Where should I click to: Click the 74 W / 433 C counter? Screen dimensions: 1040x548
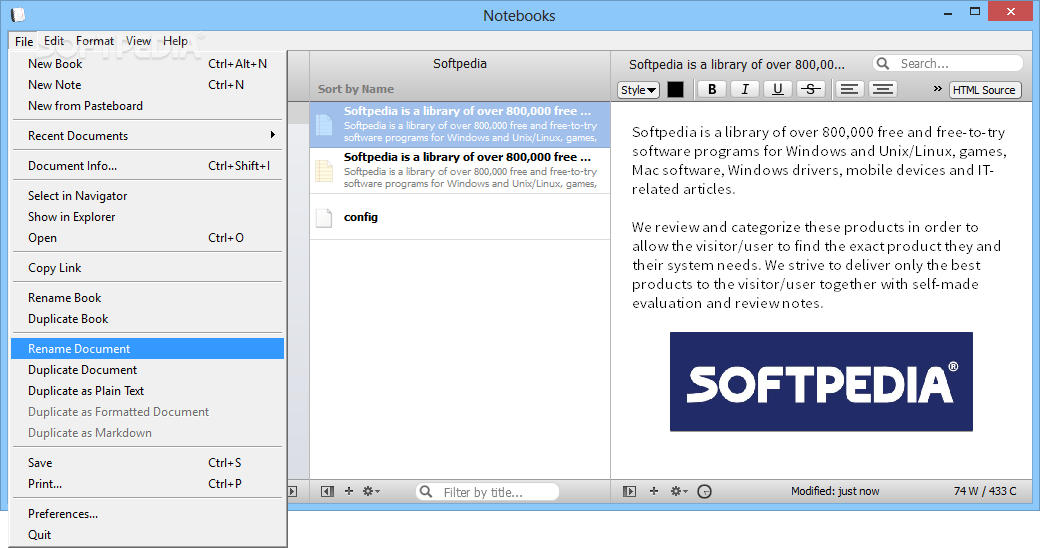985,492
